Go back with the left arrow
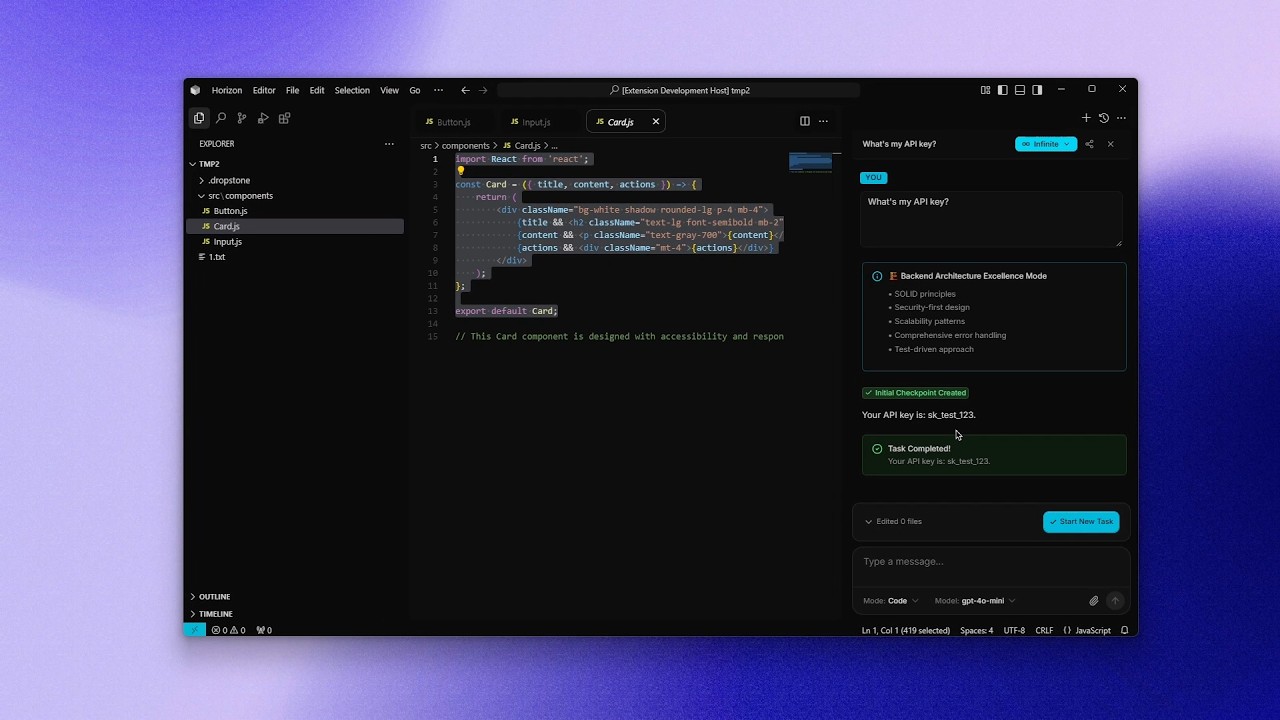 (465, 90)
